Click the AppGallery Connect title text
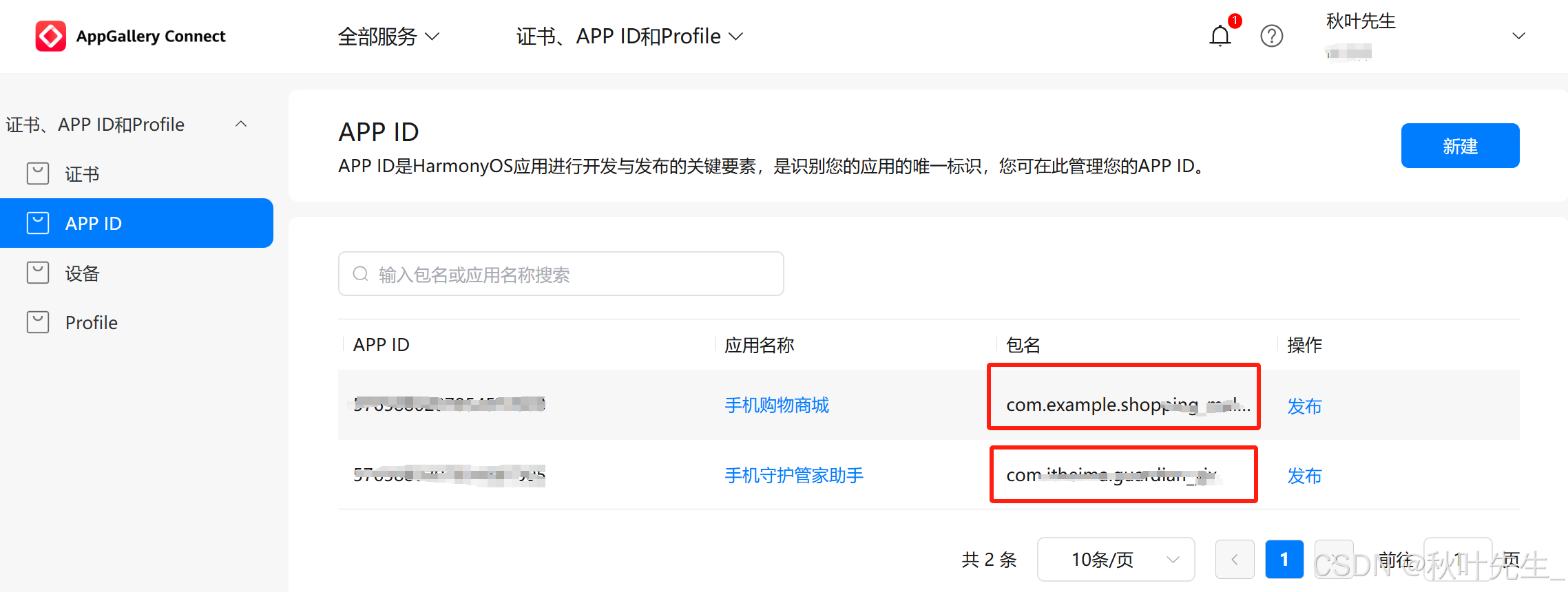 [x=151, y=36]
